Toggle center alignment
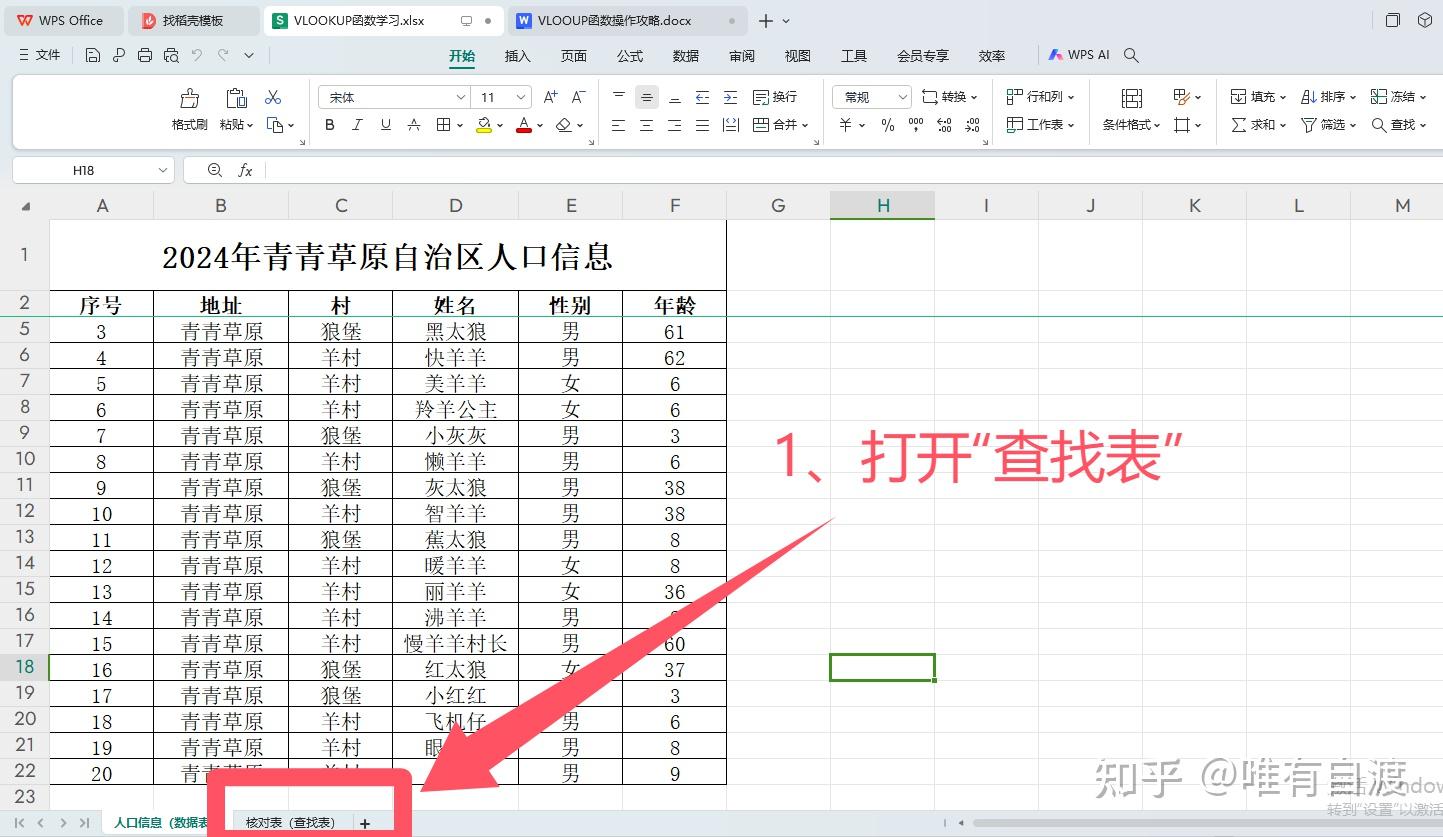 (x=646, y=124)
